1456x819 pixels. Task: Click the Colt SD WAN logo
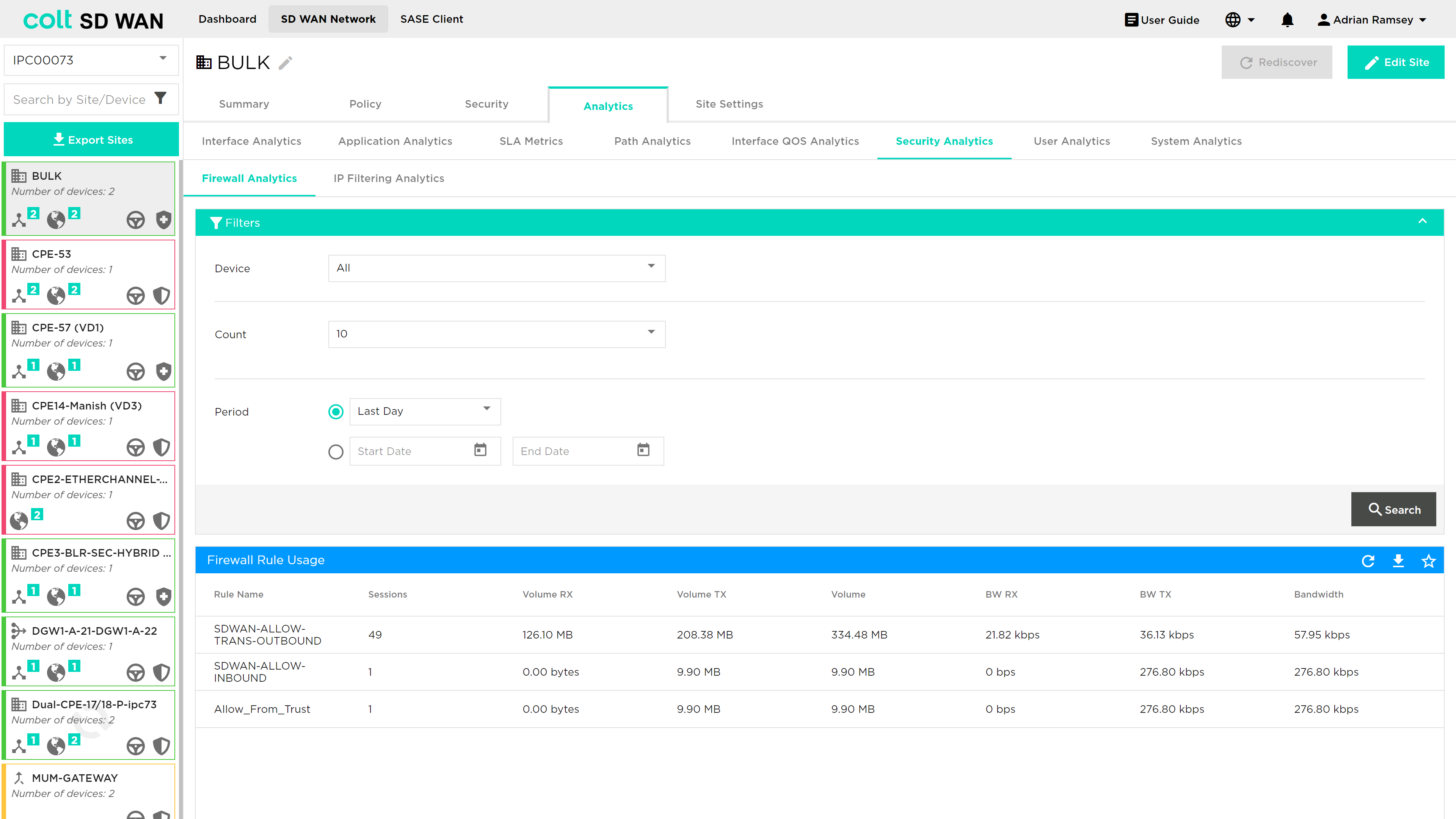pyautogui.click(x=93, y=20)
